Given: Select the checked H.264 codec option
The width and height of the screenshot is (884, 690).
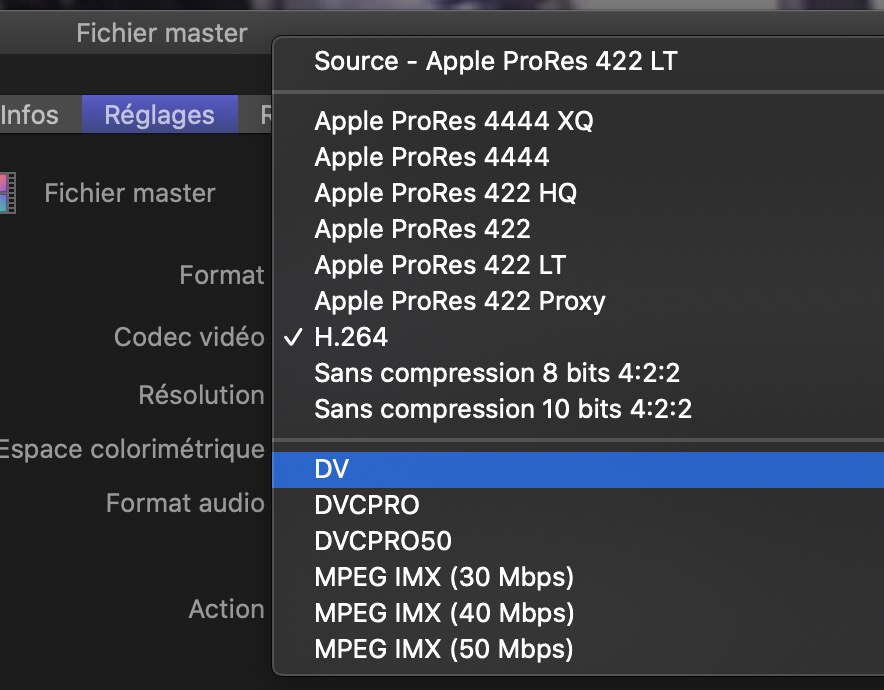Looking at the screenshot, I should point(350,337).
